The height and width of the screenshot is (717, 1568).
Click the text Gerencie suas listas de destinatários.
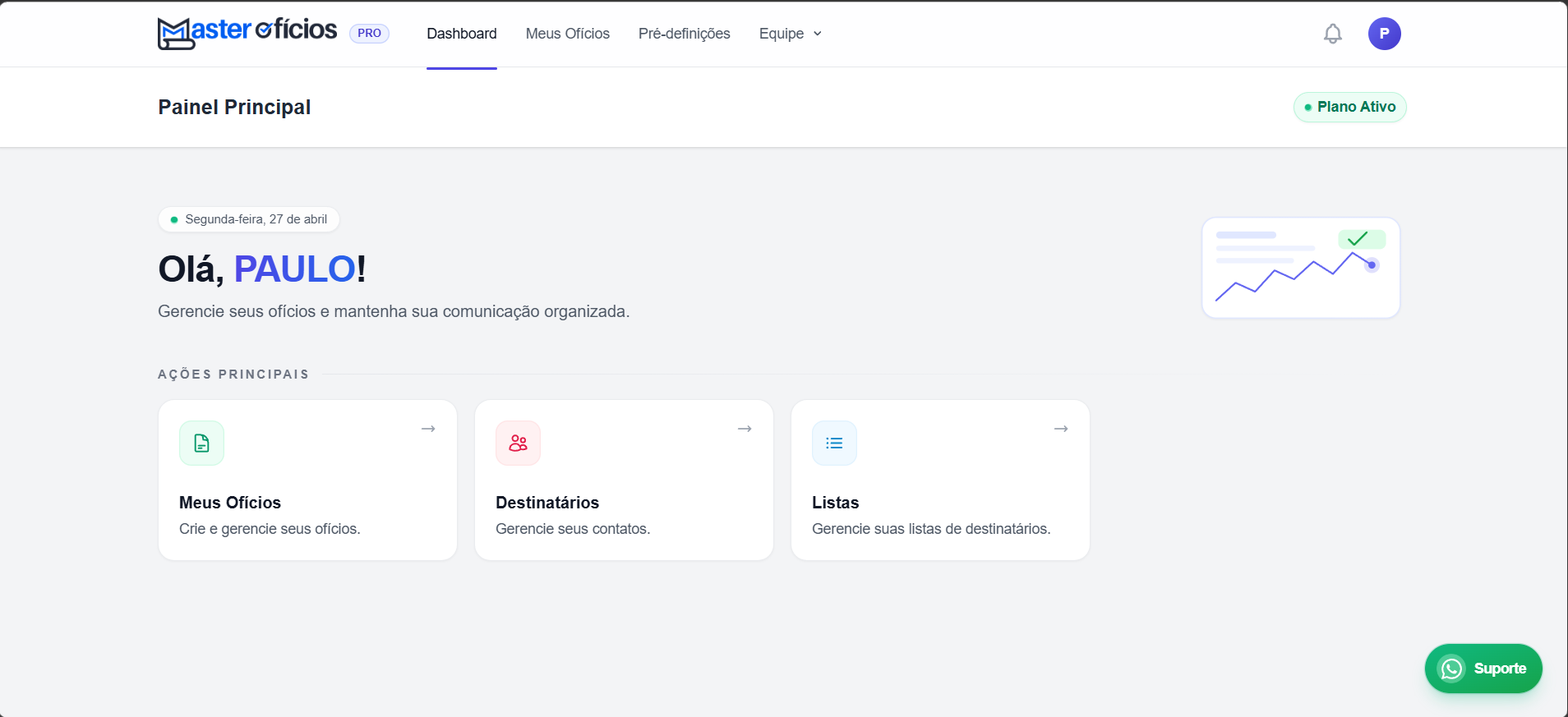tap(931, 529)
